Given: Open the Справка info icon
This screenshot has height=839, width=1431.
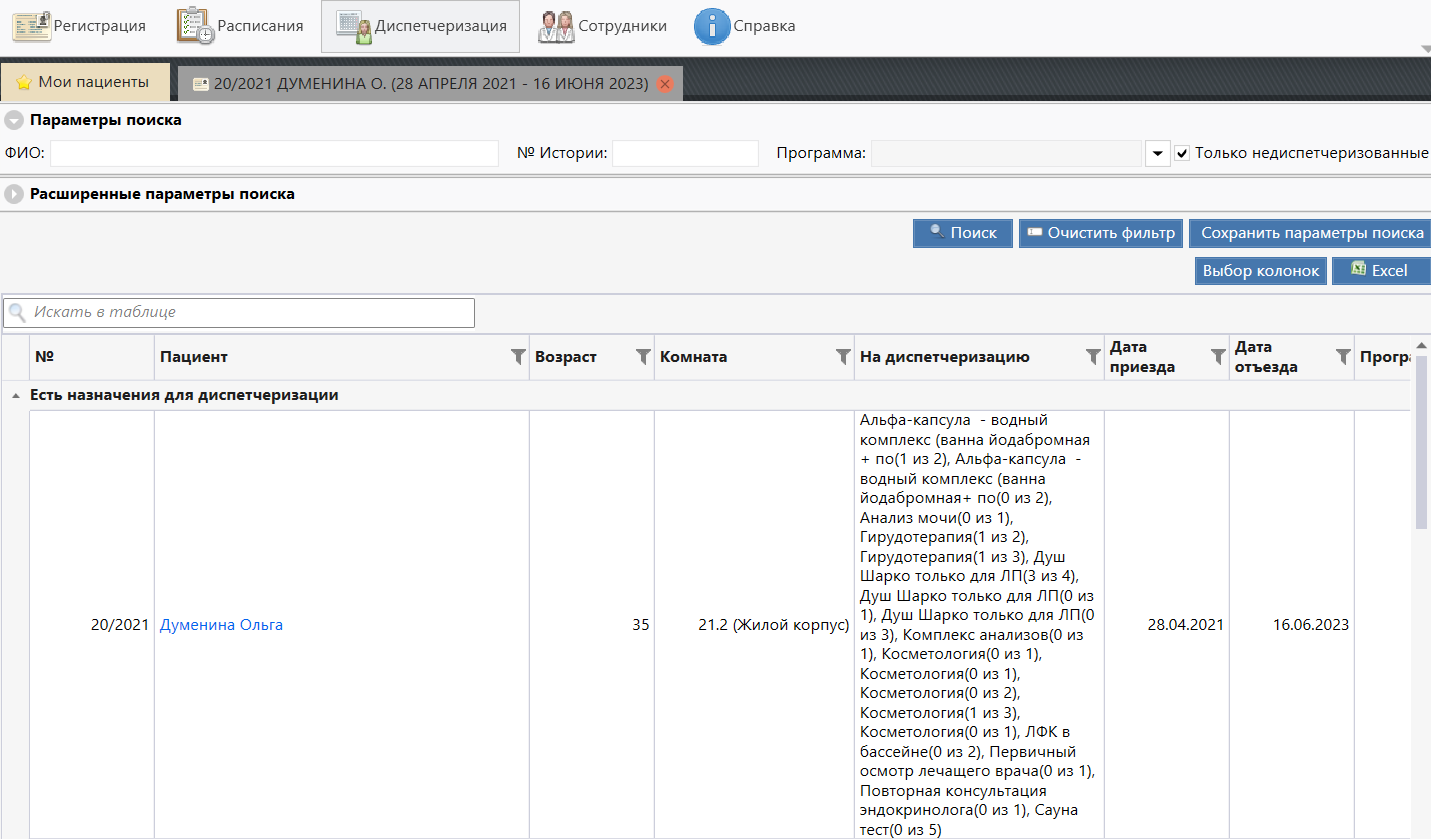Looking at the screenshot, I should pos(711,27).
